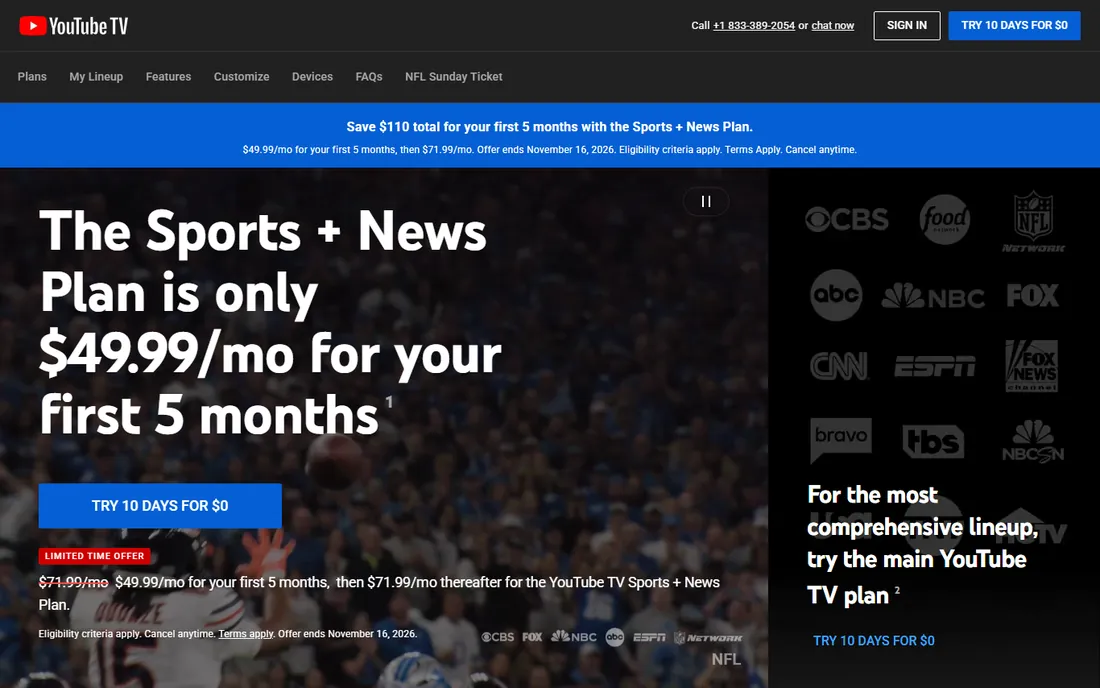Click the SIGN IN button

click(x=906, y=25)
